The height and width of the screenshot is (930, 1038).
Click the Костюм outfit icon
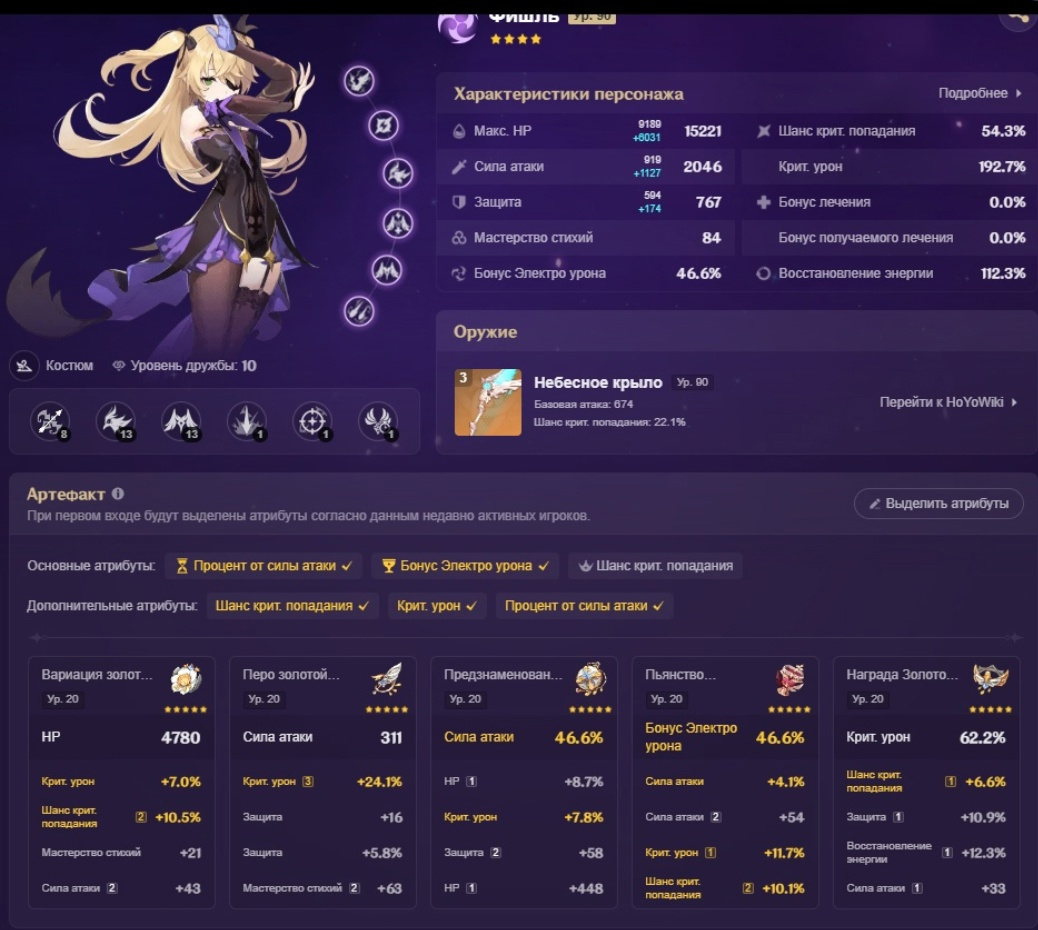24,365
